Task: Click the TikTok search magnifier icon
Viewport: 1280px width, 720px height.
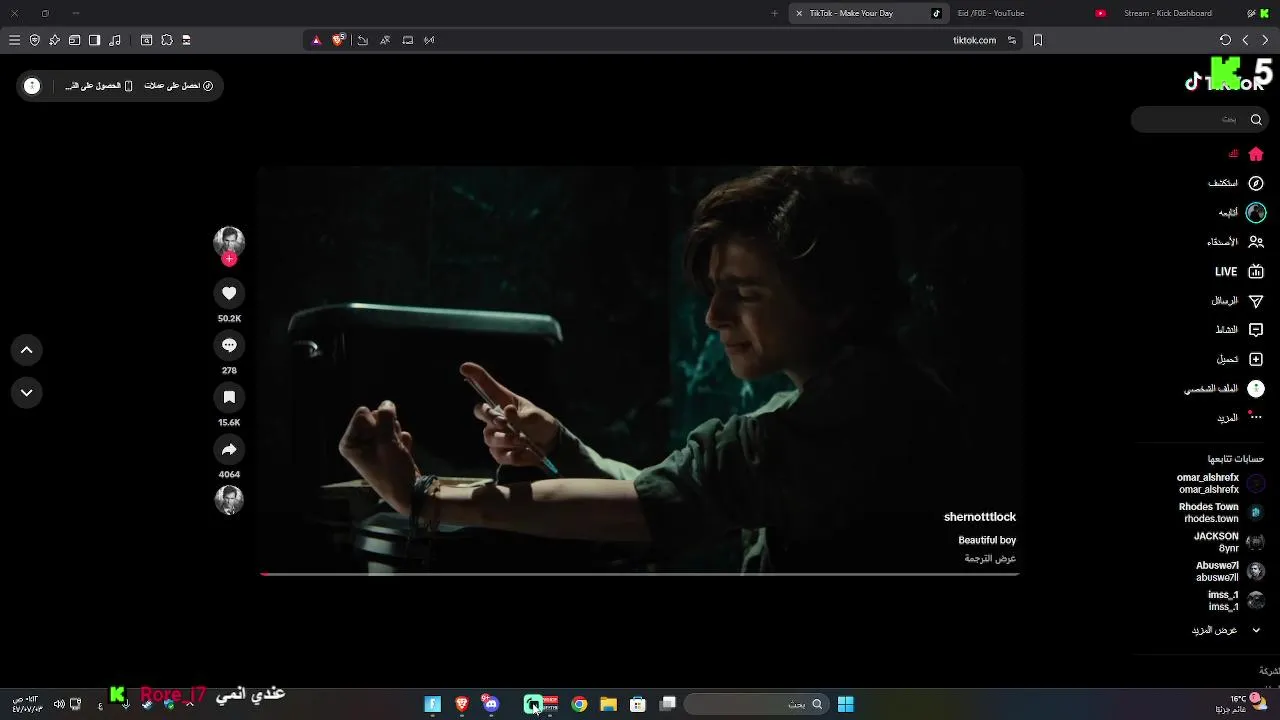Action: [1256, 119]
